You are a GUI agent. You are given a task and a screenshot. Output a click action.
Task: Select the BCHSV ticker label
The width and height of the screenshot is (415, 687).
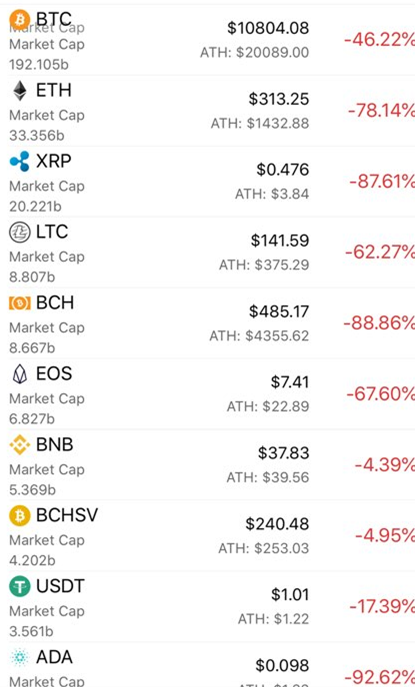coord(67,515)
